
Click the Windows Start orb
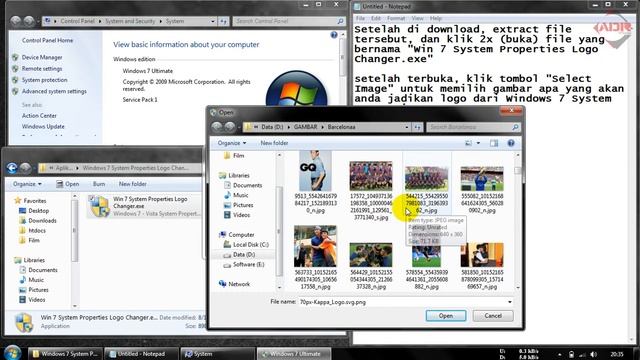pyautogui.click(x=12, y=352)
